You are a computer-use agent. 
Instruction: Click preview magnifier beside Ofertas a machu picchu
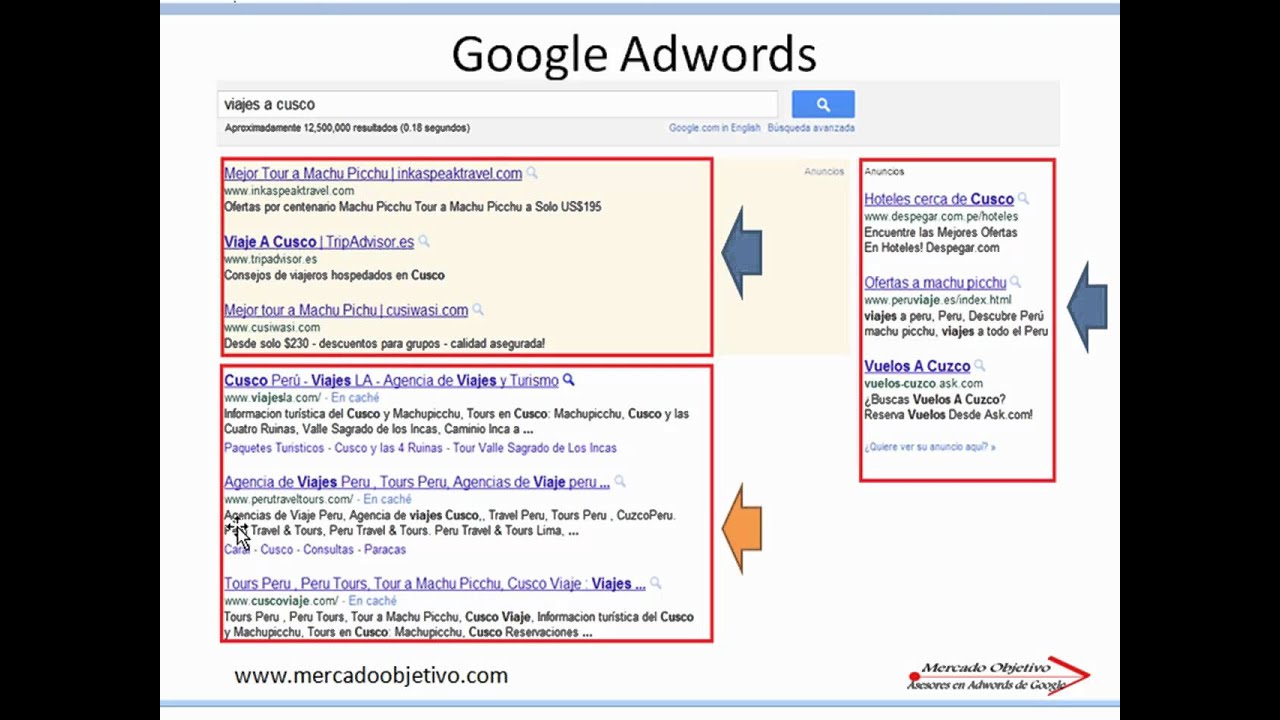[1015, 283]
